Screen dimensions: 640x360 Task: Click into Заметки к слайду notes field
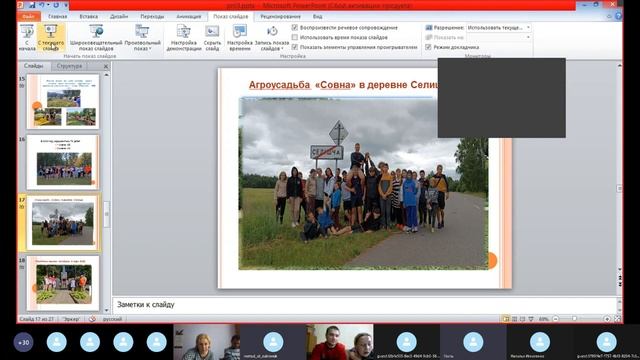[x=363, y=305]
